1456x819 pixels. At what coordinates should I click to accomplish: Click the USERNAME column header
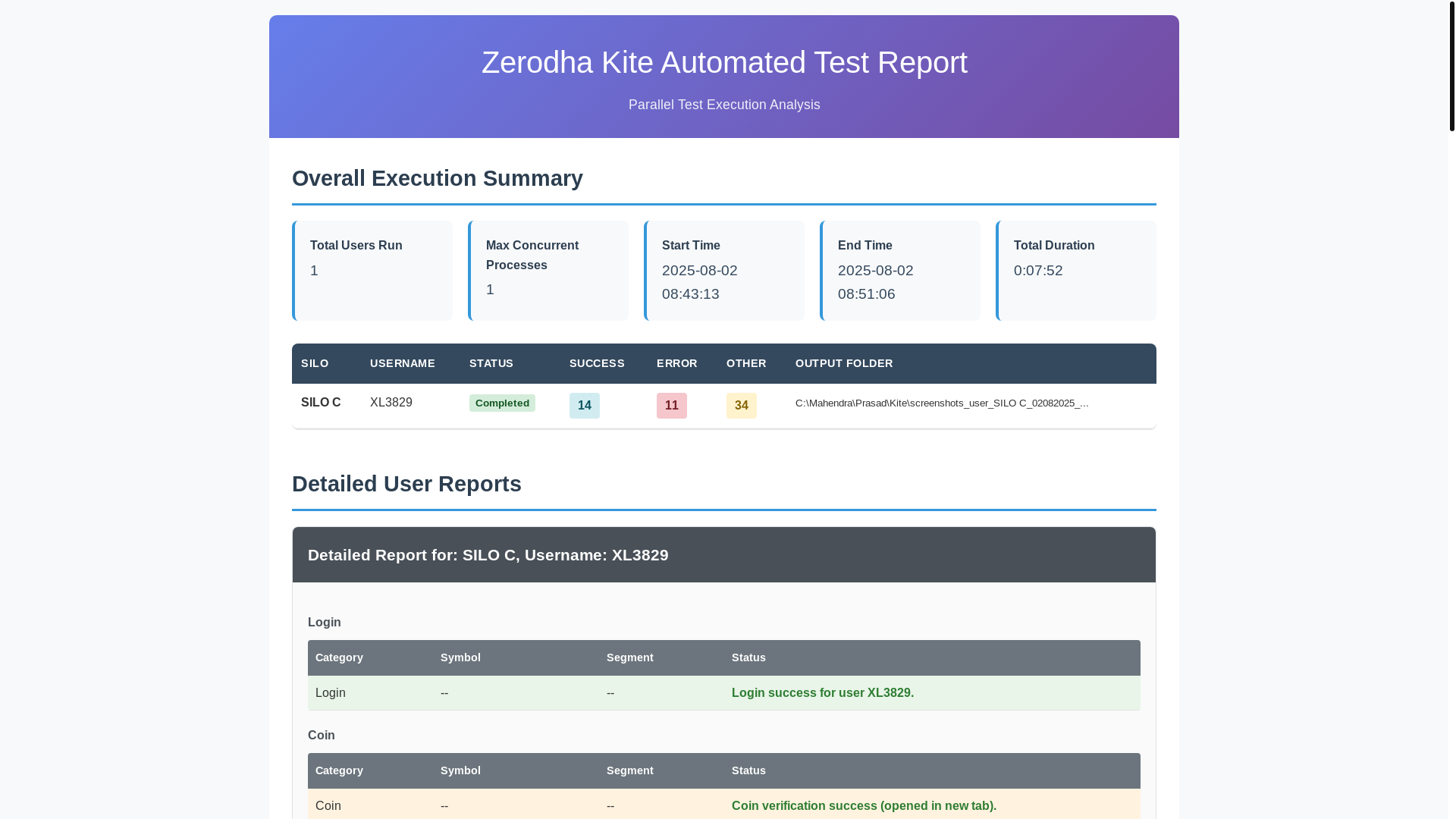pos(403,363)
